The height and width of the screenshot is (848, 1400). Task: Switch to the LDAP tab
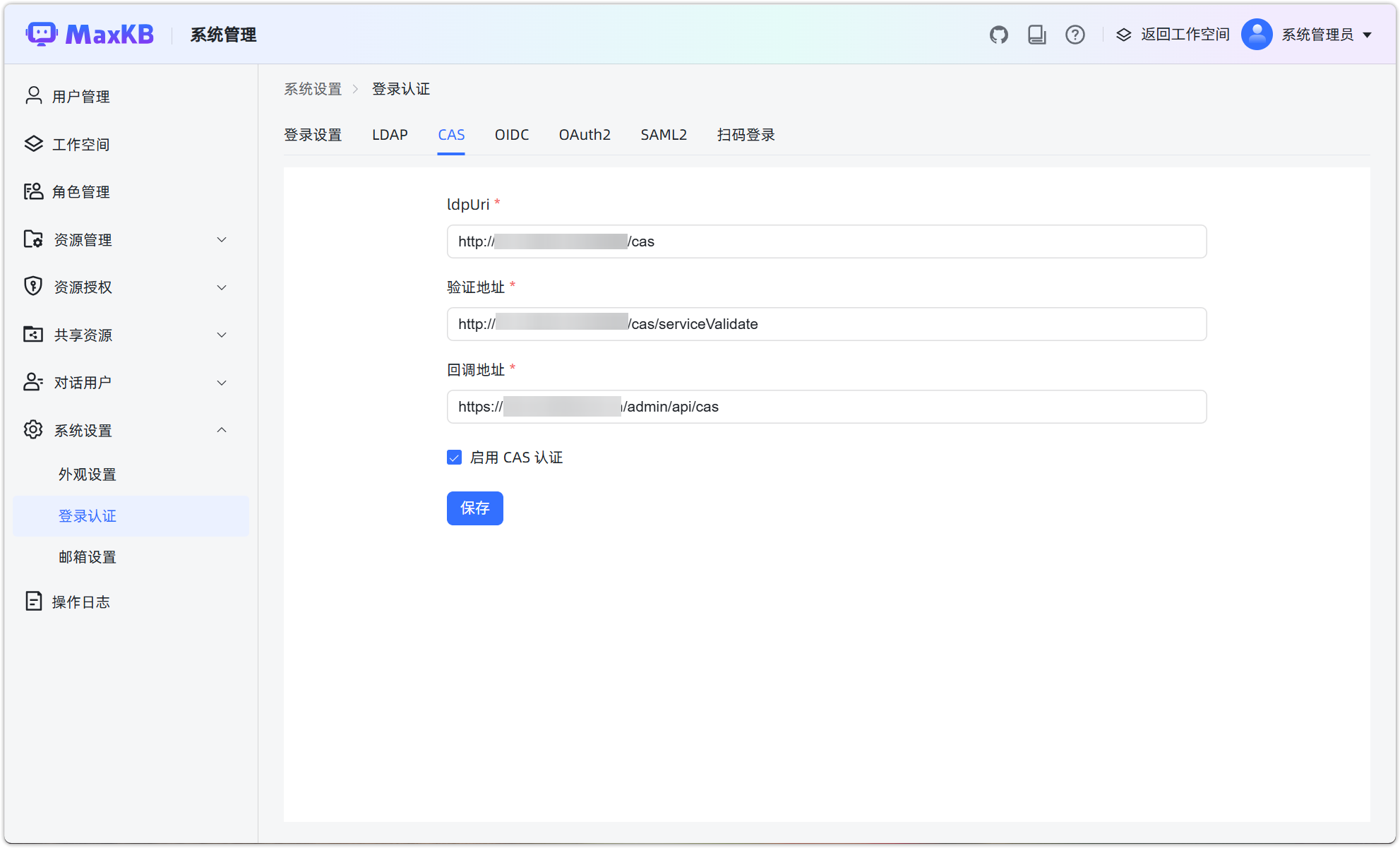click(x=390, y=135)
